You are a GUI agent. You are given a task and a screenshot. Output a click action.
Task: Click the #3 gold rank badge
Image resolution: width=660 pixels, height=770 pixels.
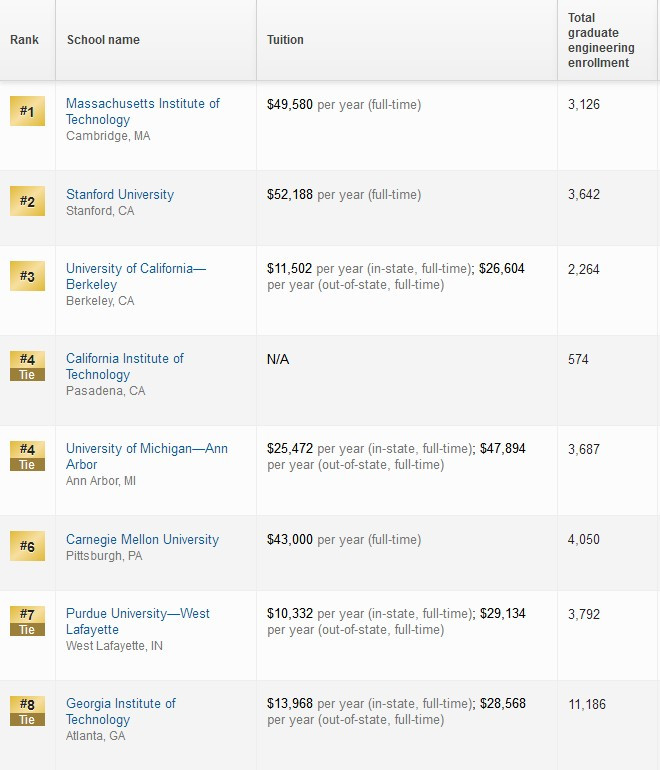click(28, 276)
